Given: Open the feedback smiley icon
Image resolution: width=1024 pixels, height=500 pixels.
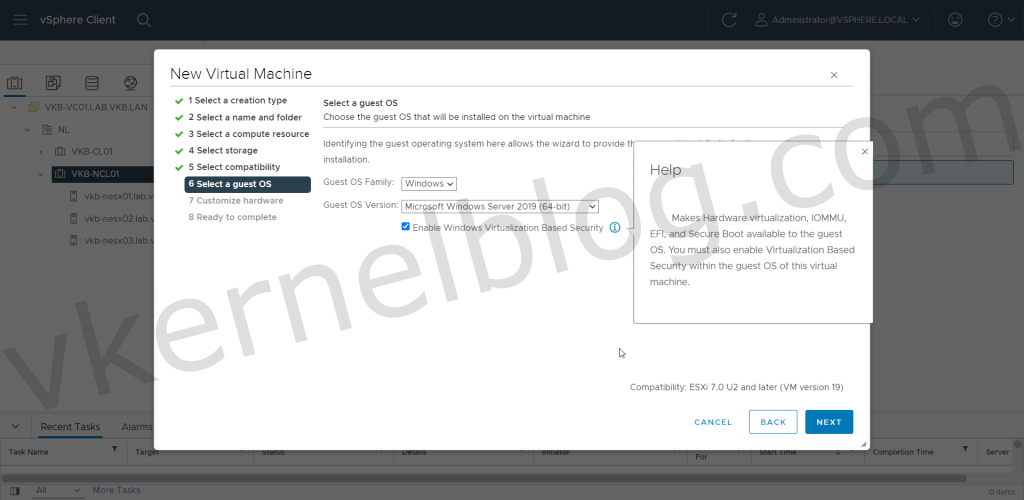Looking at the screenshot, I should (955, 20).
